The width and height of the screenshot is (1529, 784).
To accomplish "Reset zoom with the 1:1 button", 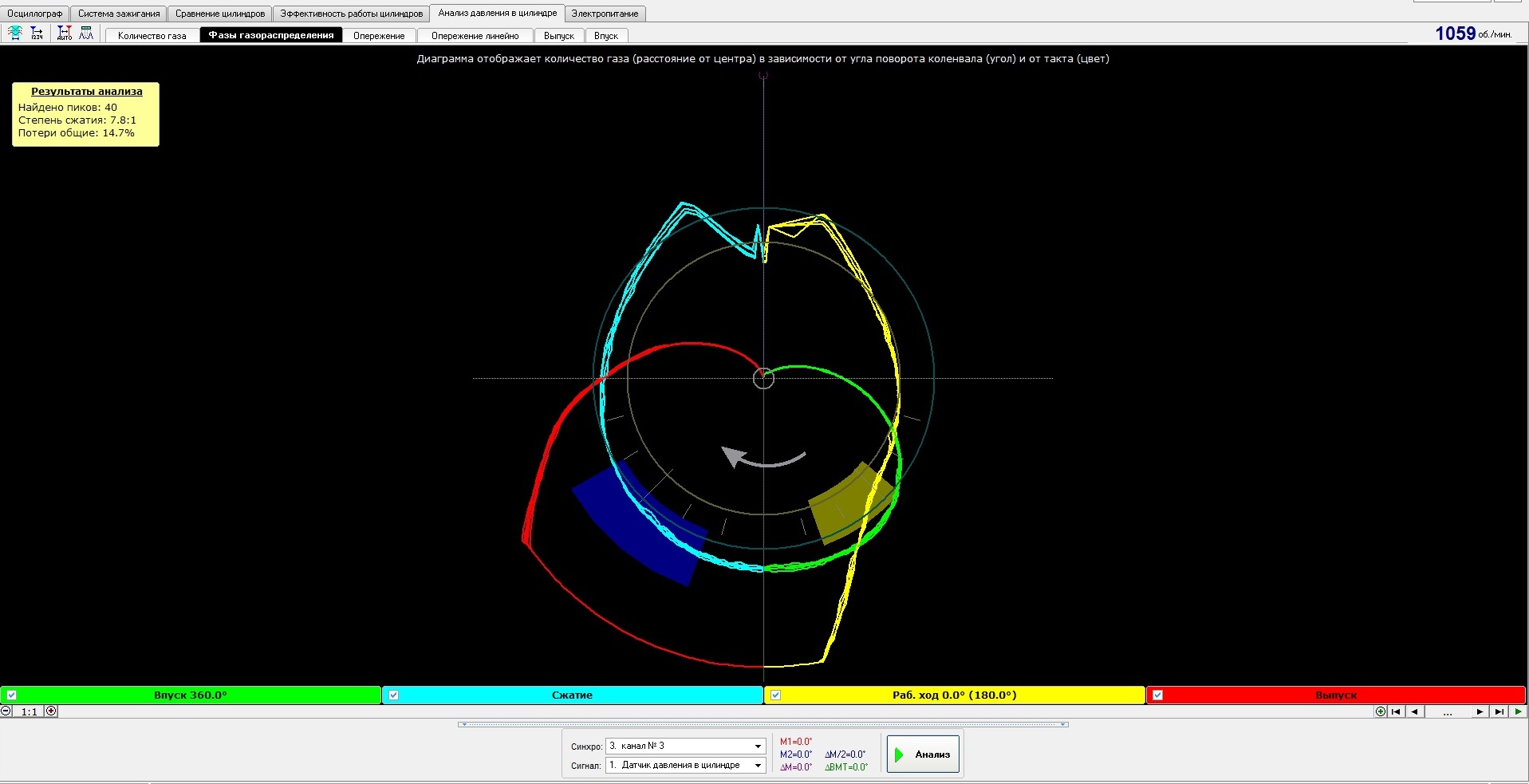I will (x=30, y=711).
